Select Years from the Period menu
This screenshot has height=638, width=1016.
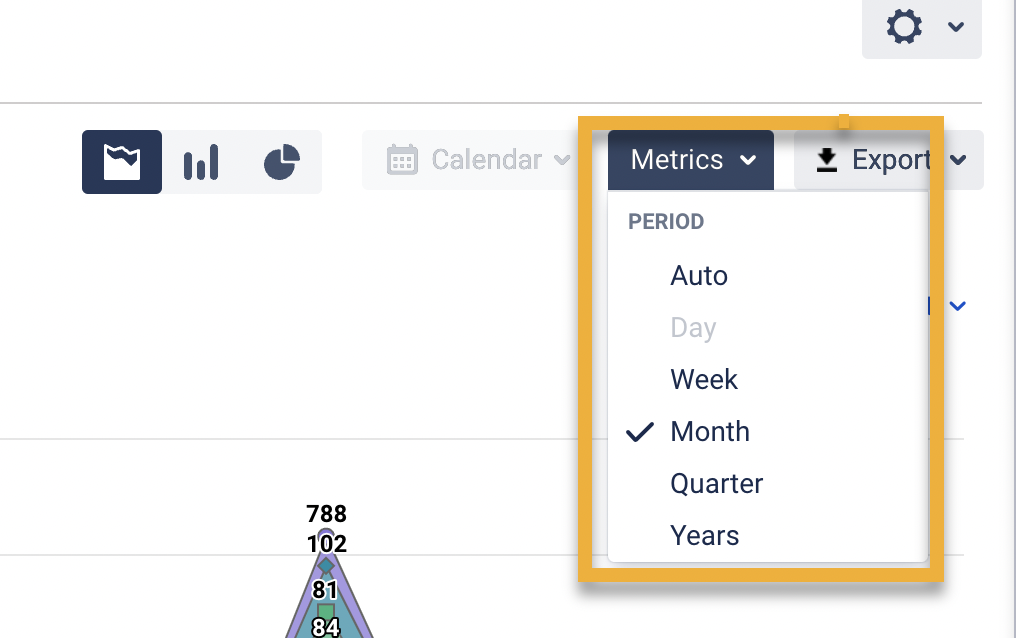705,536
